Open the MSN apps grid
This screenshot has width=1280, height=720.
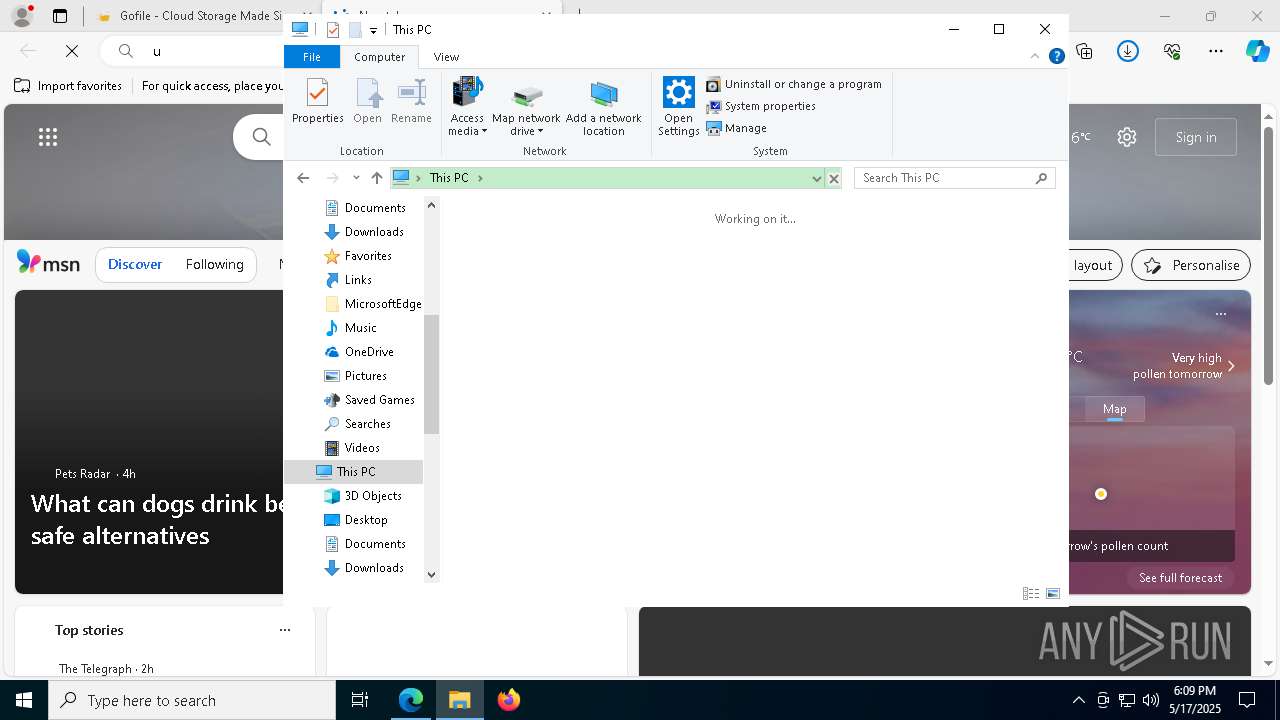click(x=48, y=137)
